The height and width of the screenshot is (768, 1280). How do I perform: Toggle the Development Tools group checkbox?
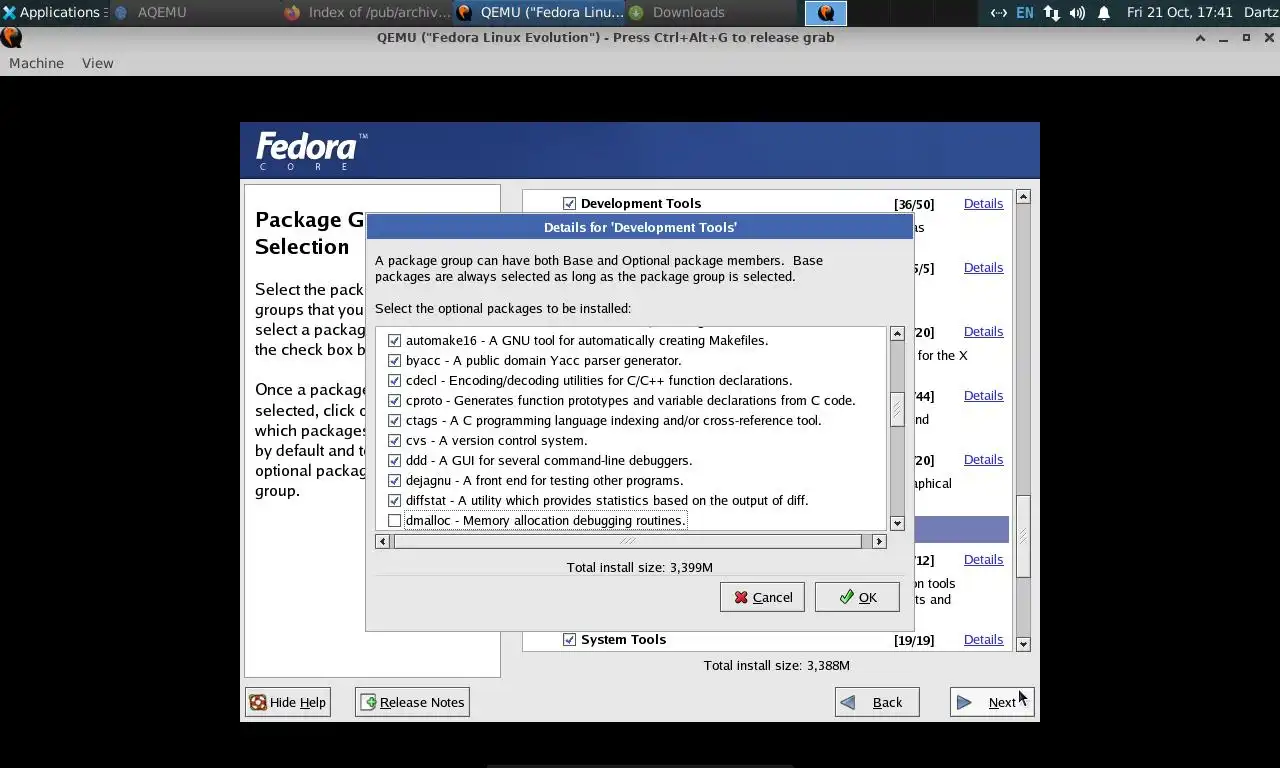(569, 203)
